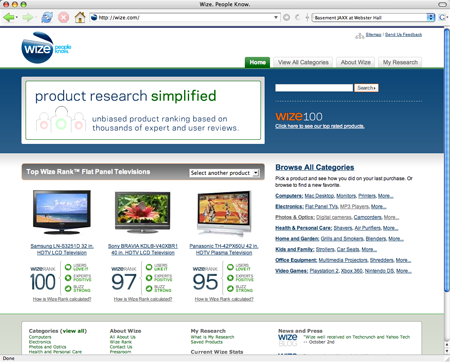This screenshot has width=450, height=362.
Task: Click the Wize Blog logo in footer
Action: tap(287, 340)
